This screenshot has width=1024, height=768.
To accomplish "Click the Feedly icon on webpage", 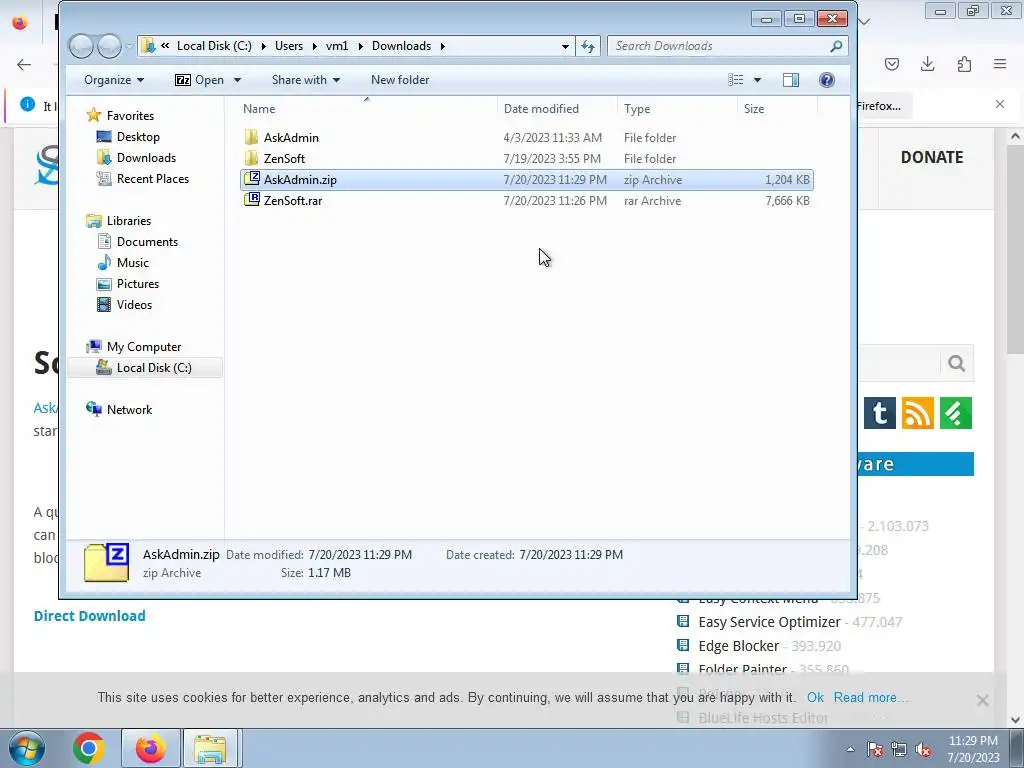I will [x=956, y=413].
